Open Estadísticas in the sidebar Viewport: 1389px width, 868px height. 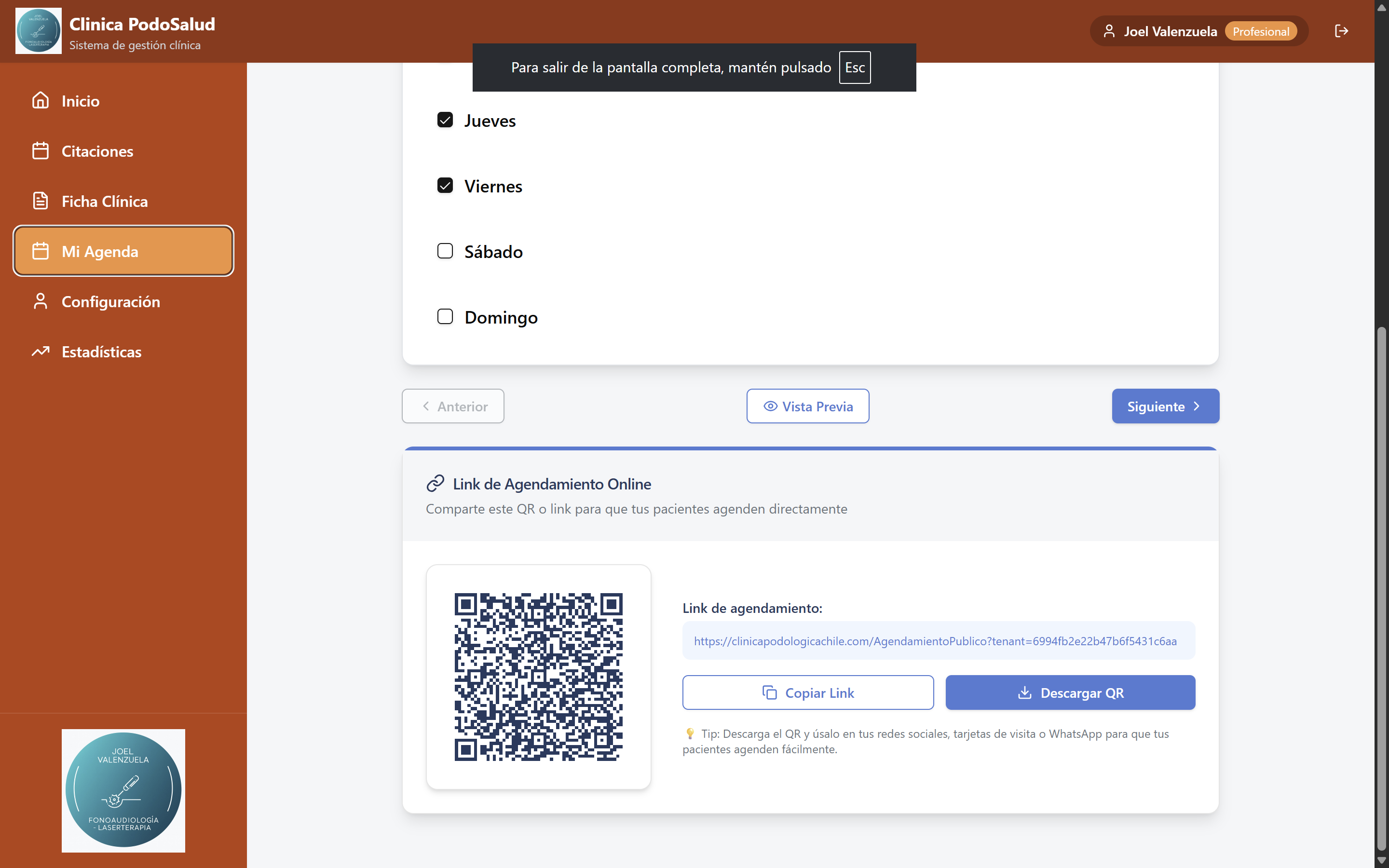123,352
